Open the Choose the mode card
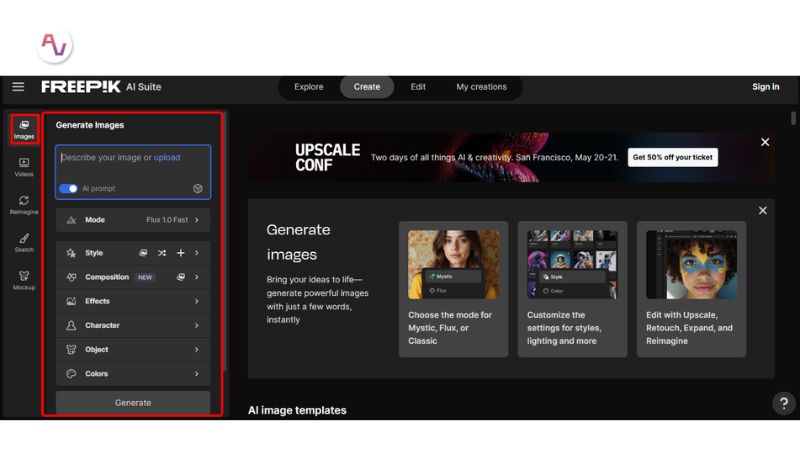 pyautogui.click(x=453, y=289)
